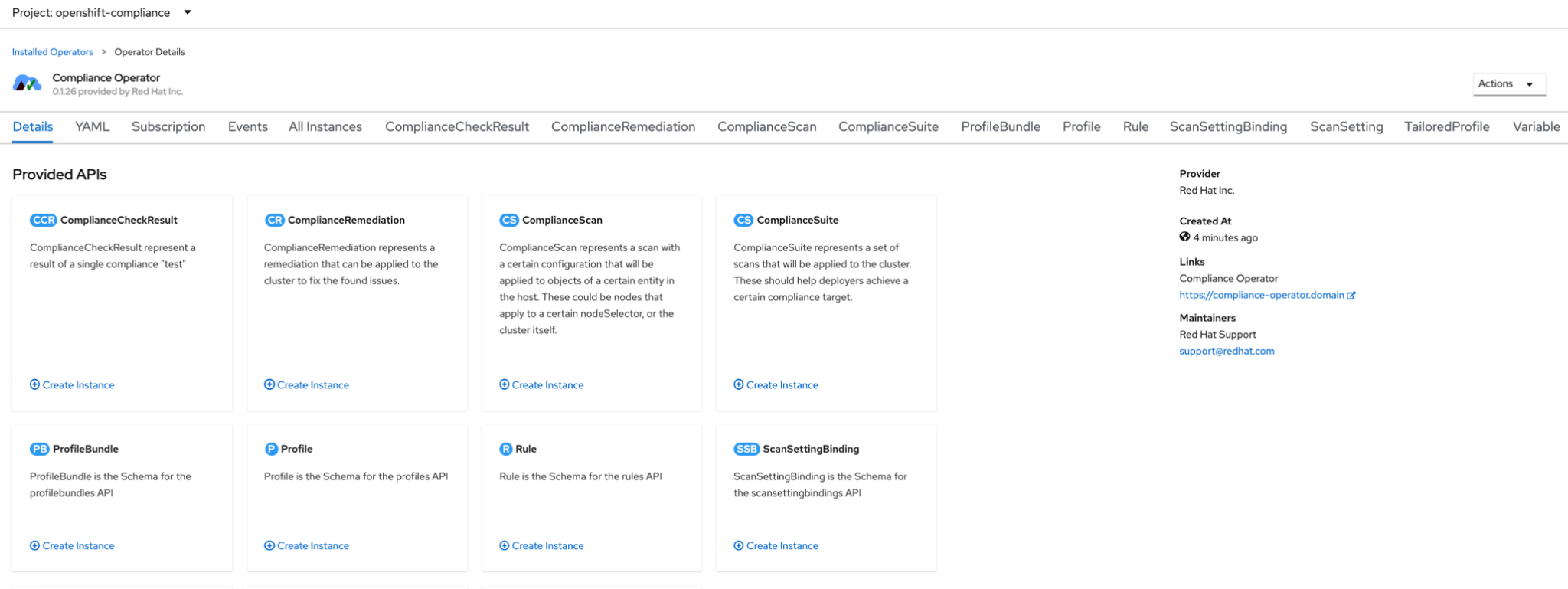Click the support@redhat.com email link
This screenshot has width=1568, height=589.
click(1227, 351)
